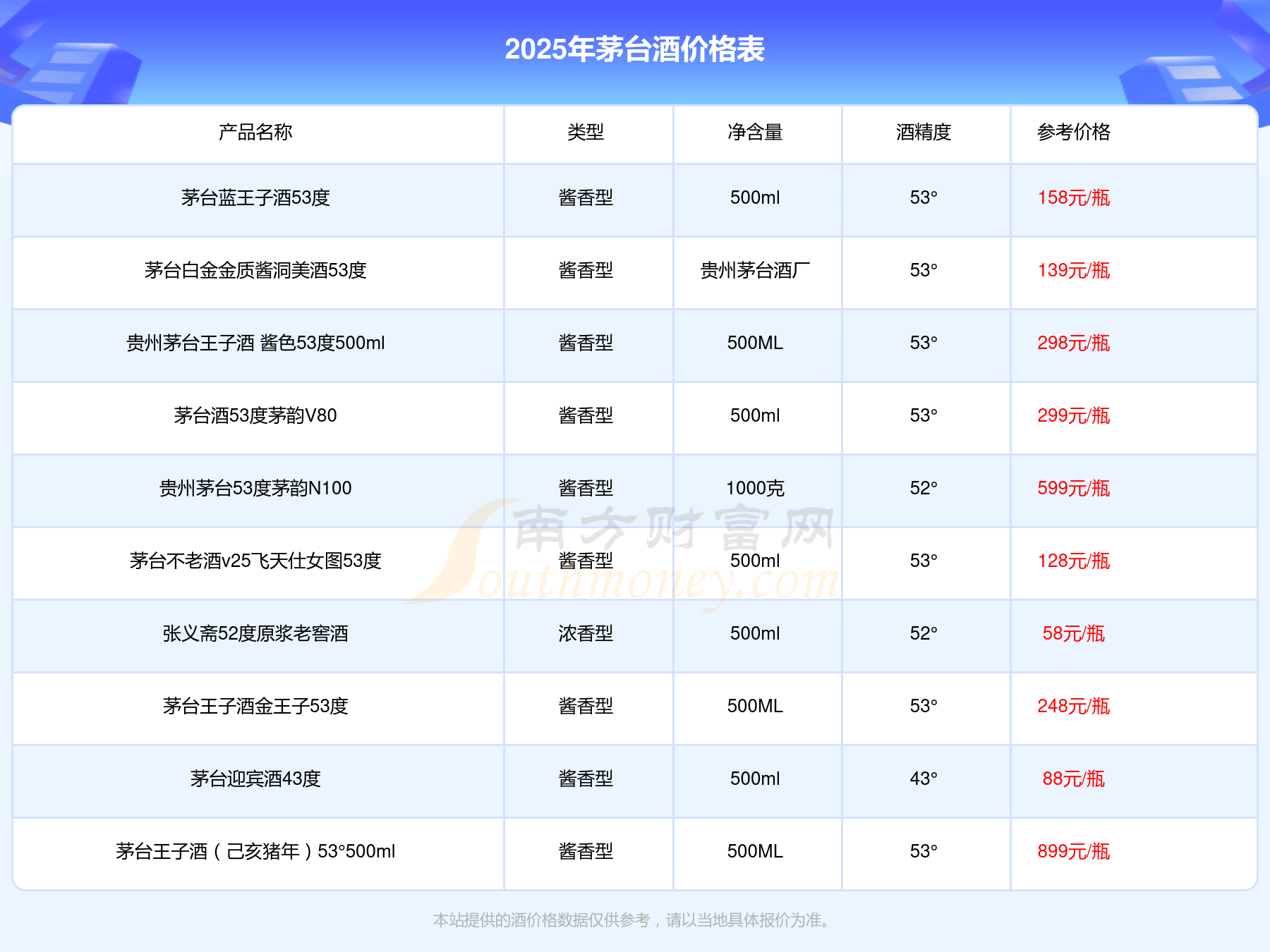Viewport: 1270px width, 952px height.
Task: Click 500ml in 茅台蓝王子酒 row
Action: tap(755, 197)
